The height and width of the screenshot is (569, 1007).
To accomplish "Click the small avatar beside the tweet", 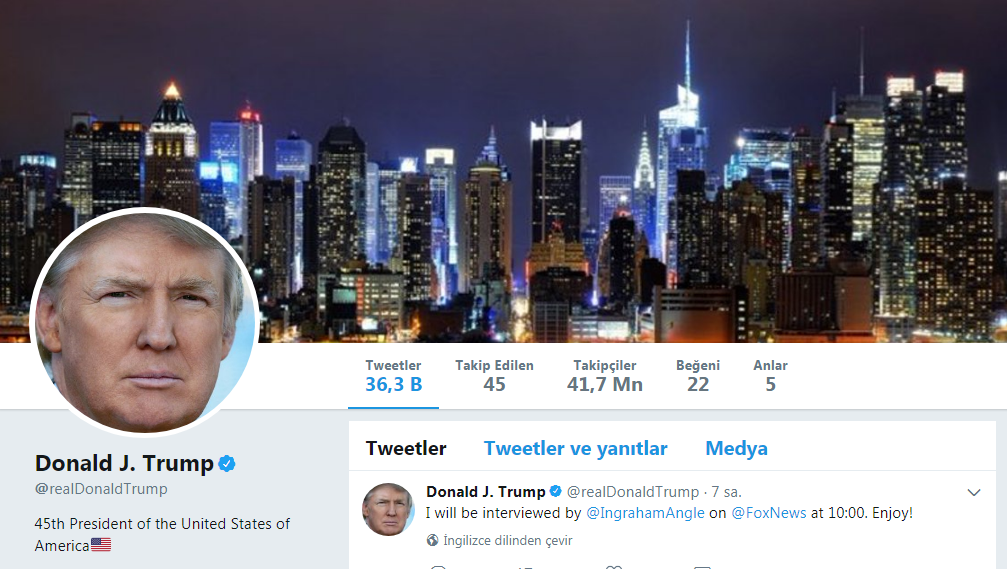I will click(389, 509).
